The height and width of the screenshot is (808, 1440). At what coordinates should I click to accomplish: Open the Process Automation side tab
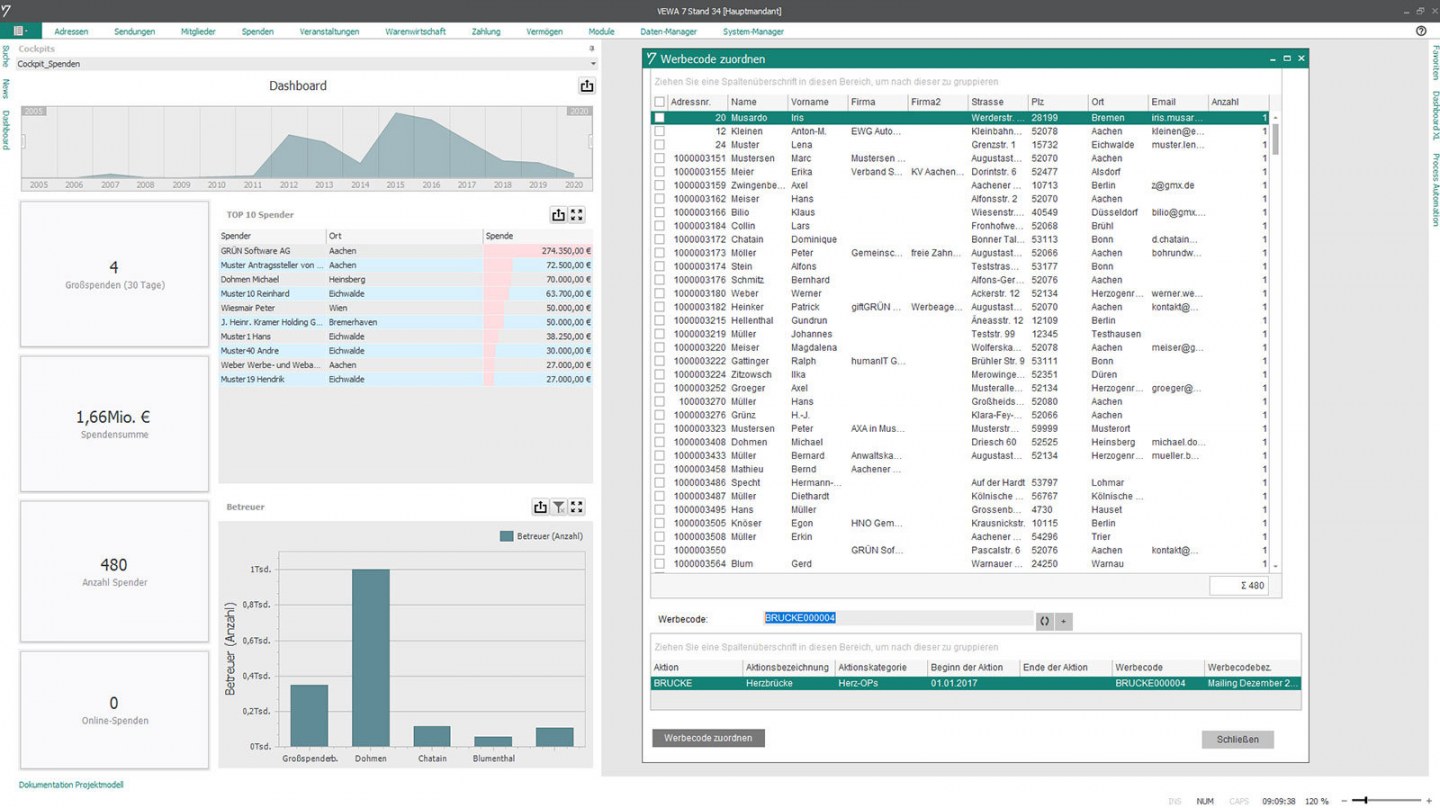click(1435, 190)
